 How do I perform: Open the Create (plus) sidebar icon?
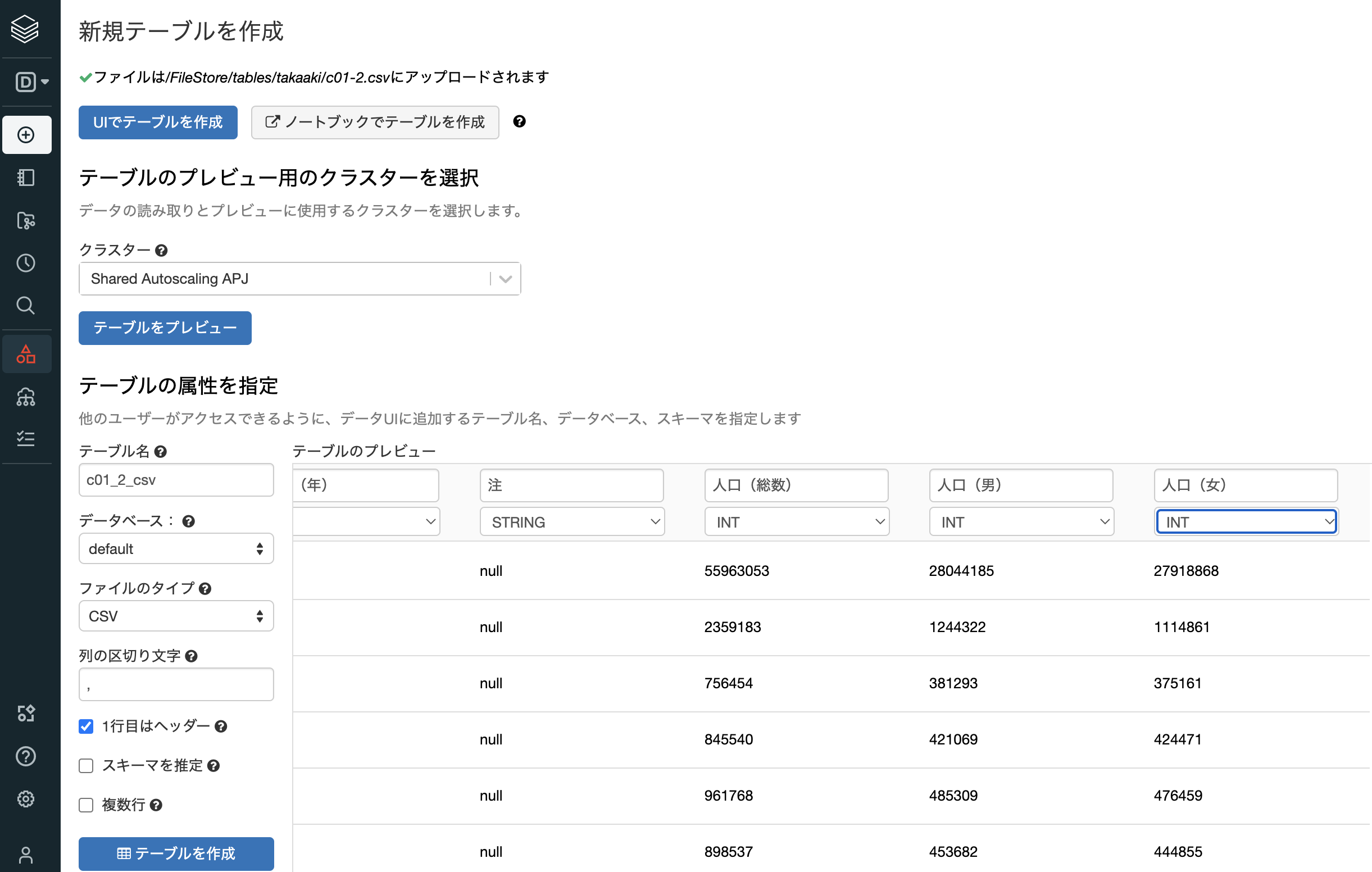point(26,135)
